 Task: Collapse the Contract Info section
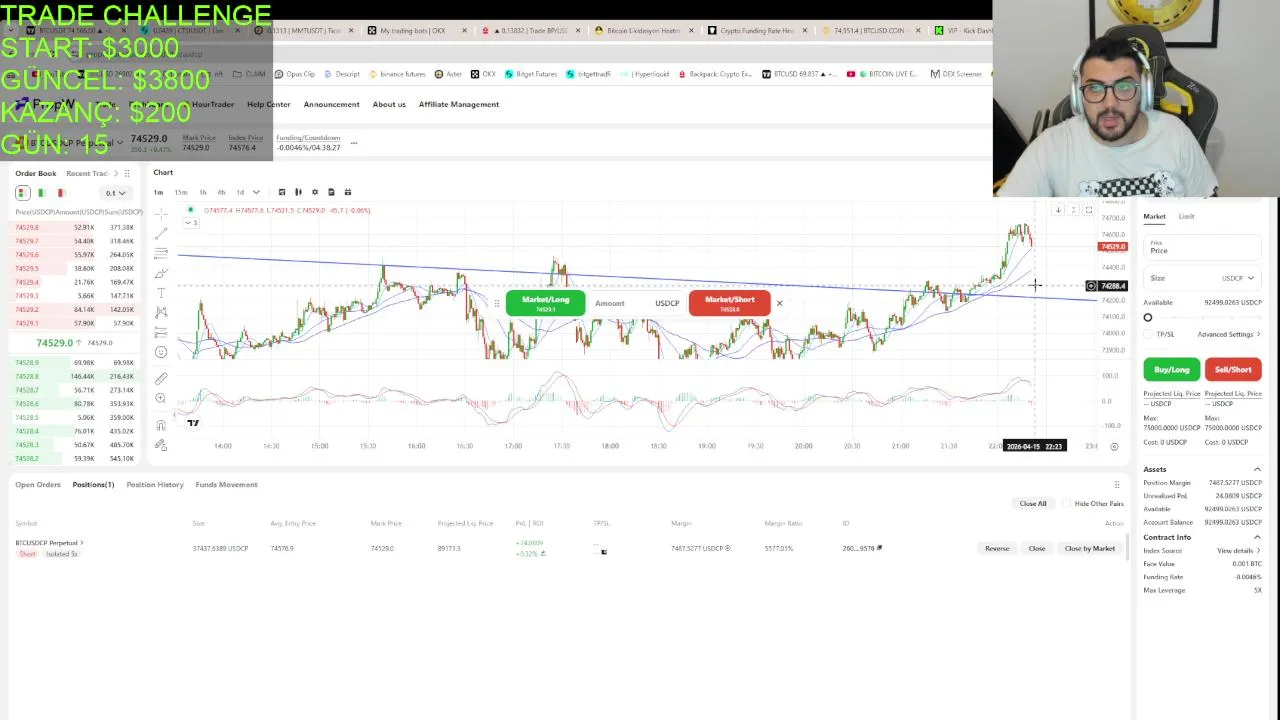(x=1257, y=537)
